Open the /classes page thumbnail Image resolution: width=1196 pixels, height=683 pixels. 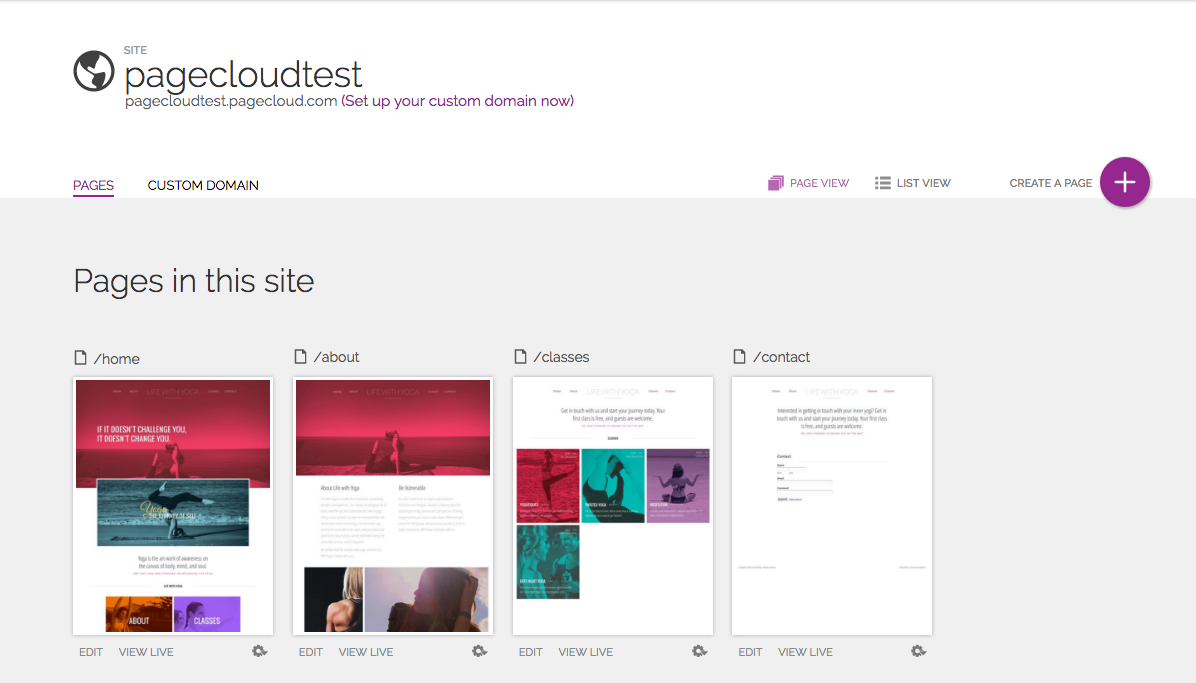pyautogui.click(x=612, y=506)
